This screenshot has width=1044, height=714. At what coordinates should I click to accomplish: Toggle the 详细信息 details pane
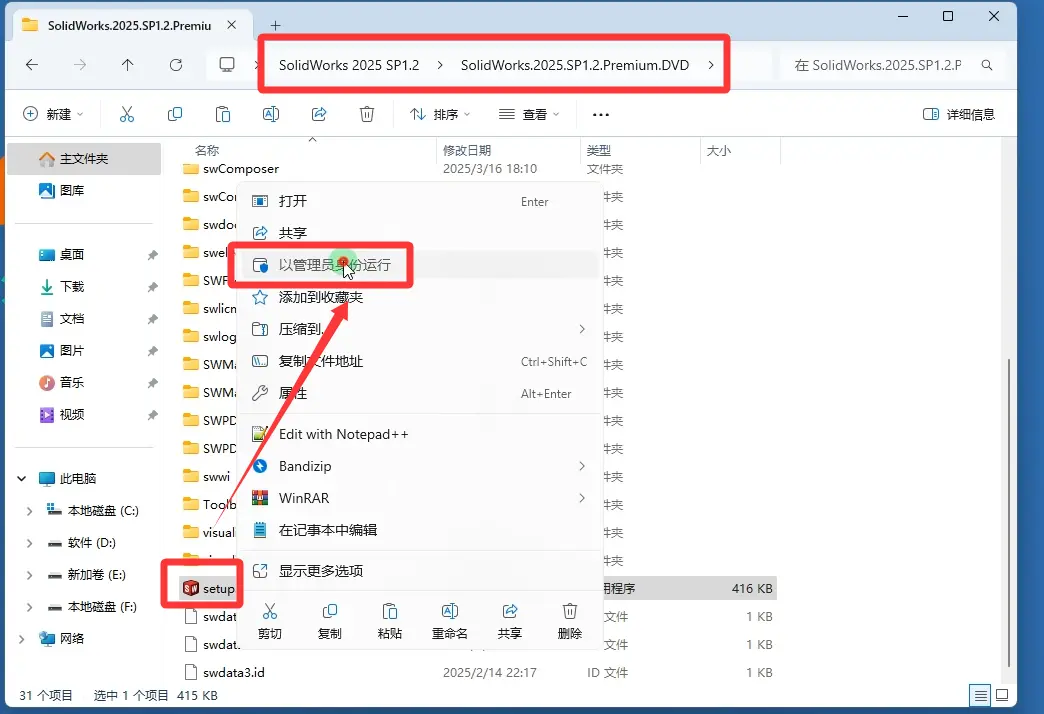(959, 115)
